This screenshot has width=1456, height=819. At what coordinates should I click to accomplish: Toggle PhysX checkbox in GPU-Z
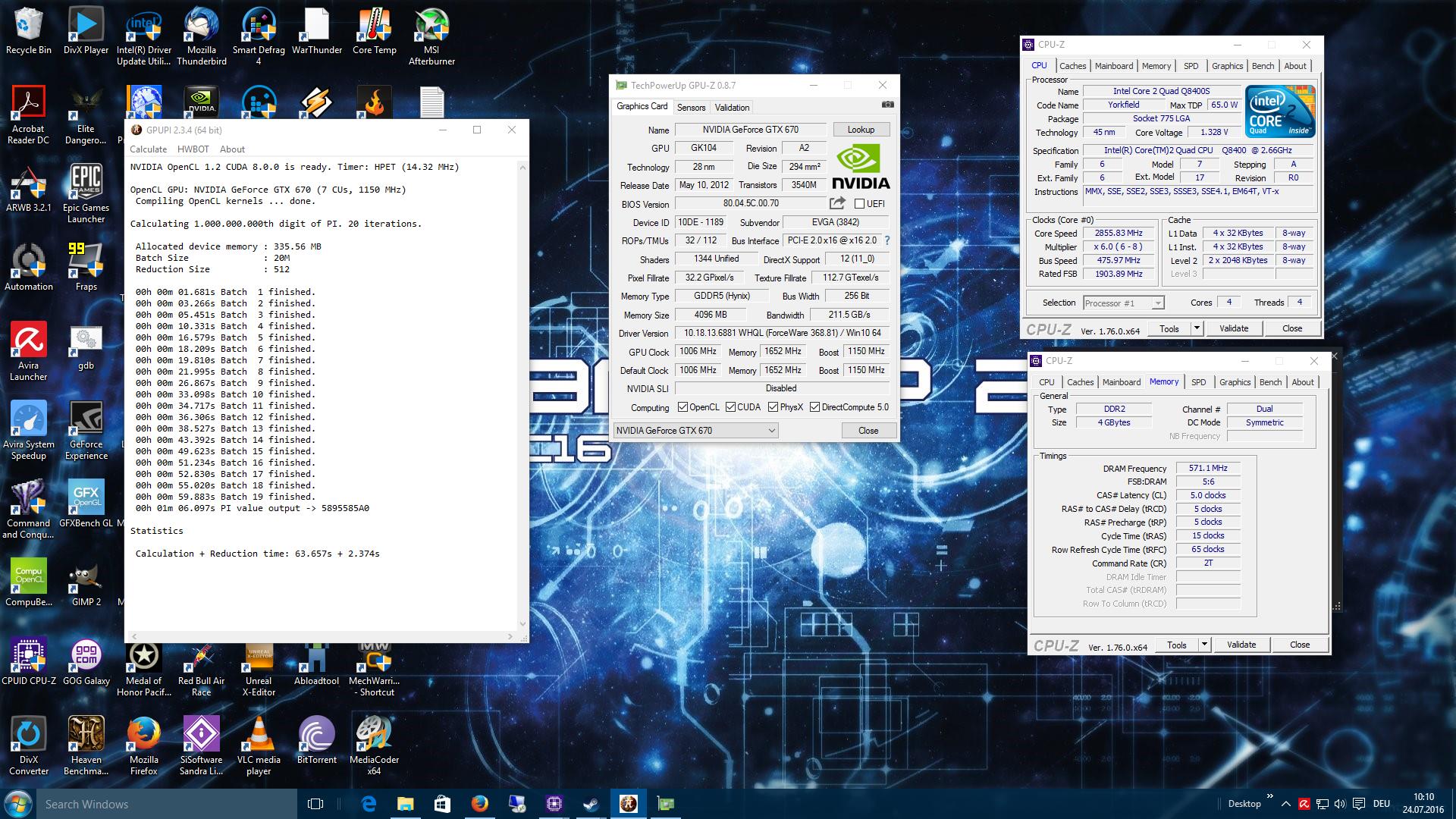coord(773,407)
